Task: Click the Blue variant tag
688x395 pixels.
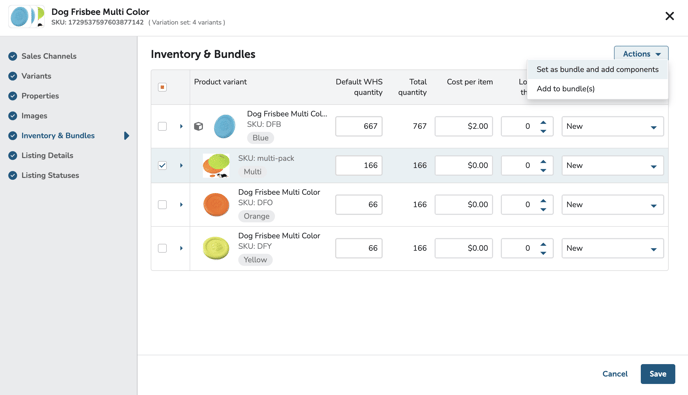Action: tap(260, 138)
